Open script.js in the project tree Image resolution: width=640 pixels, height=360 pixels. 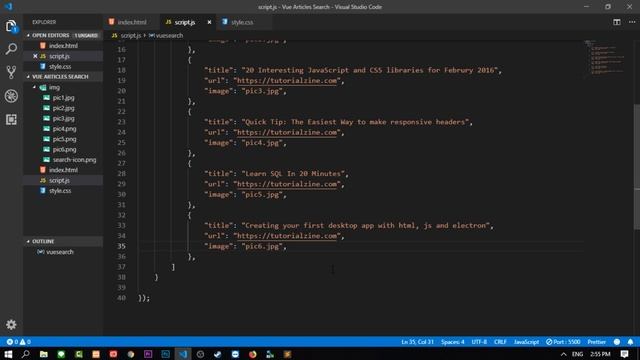pos(59,180)
